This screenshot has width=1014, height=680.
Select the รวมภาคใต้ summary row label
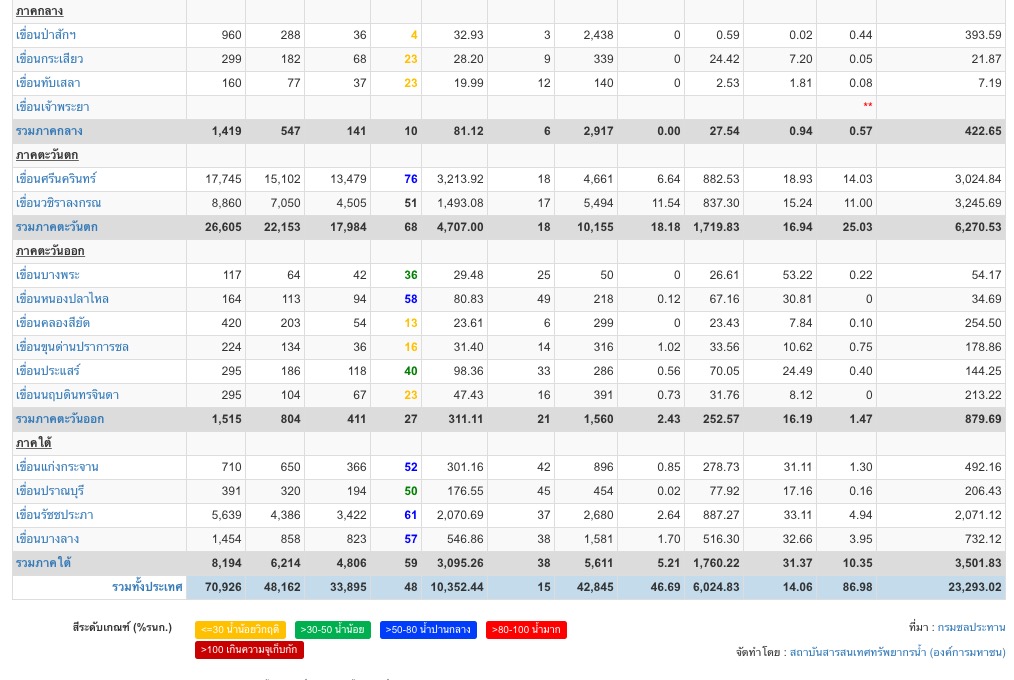(x=43, y=563)
